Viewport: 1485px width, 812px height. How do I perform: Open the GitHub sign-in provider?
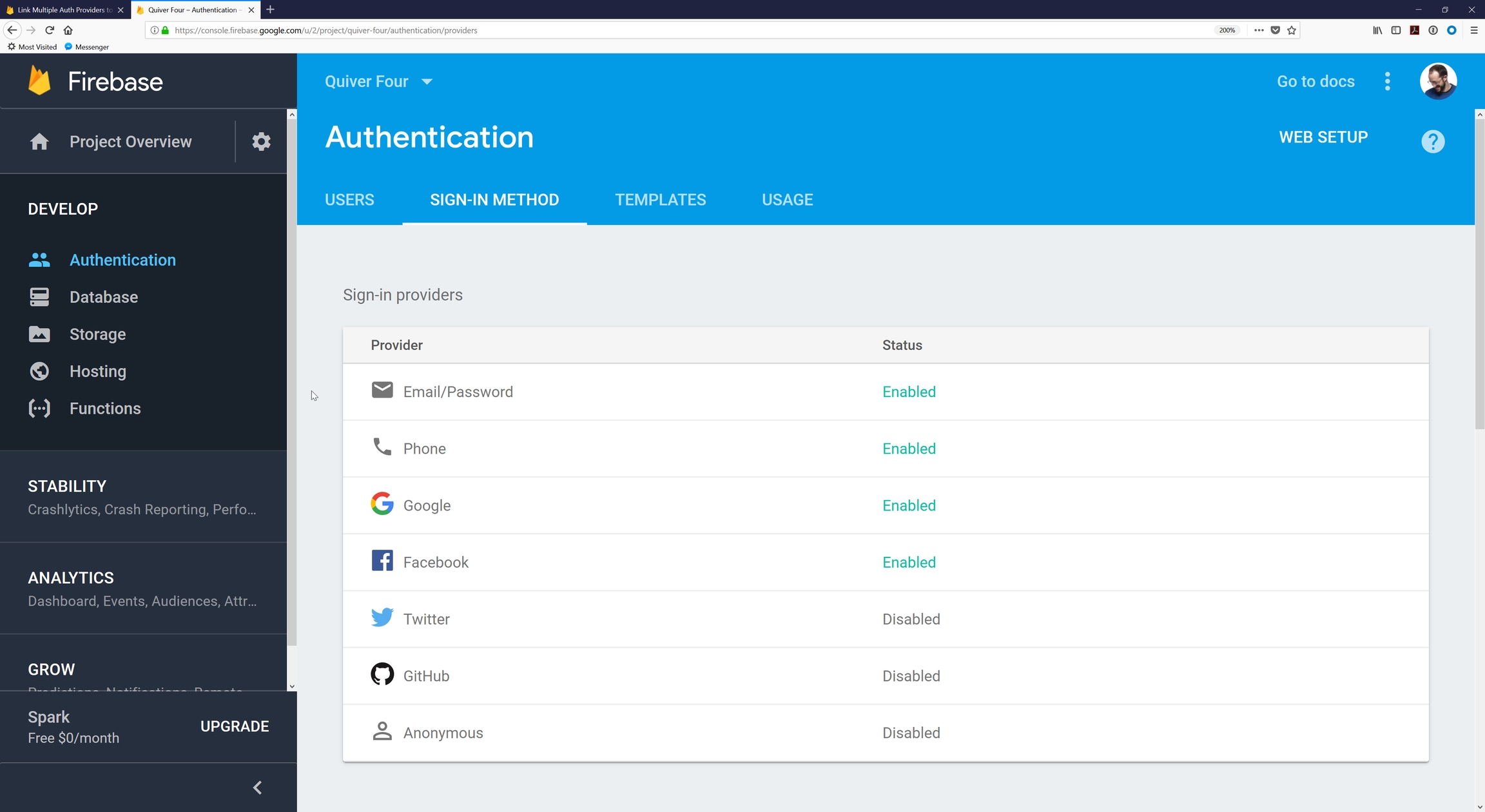click(426, 676)
